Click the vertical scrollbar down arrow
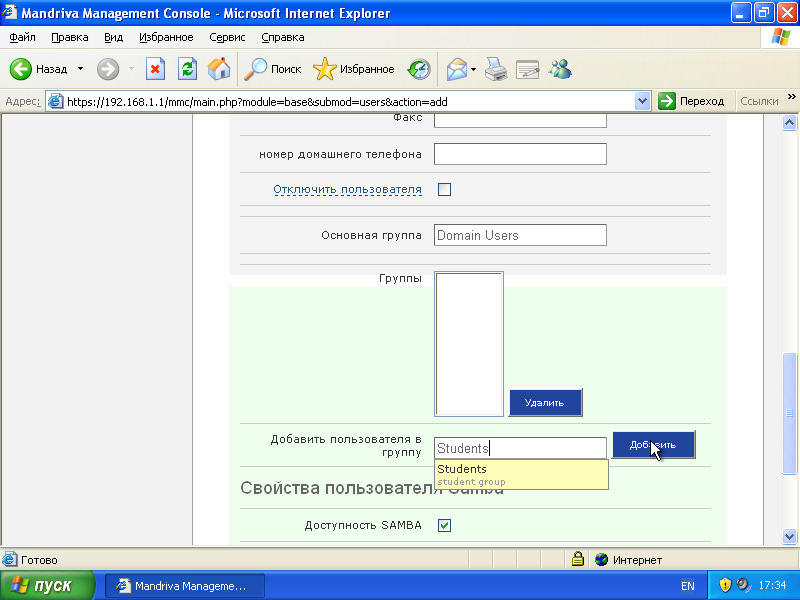 point(789,536)
